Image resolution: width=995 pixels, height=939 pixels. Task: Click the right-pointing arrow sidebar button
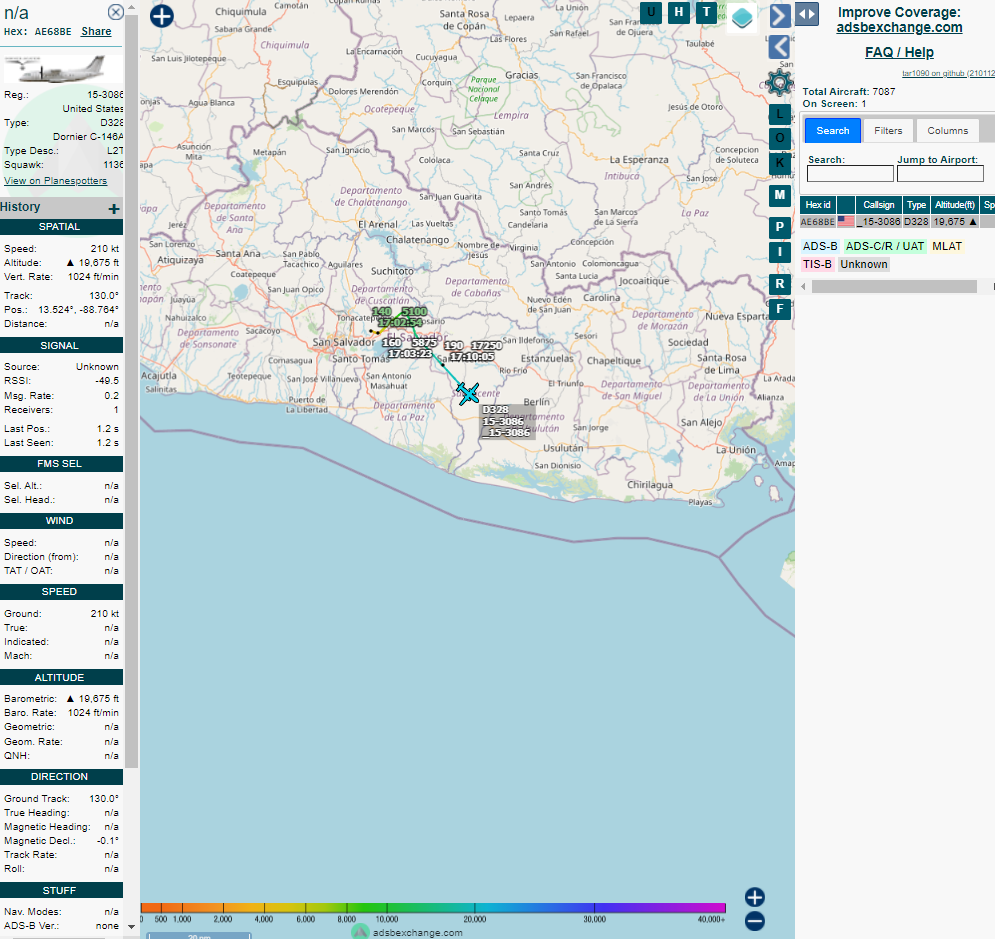click(x=780, y=16)
